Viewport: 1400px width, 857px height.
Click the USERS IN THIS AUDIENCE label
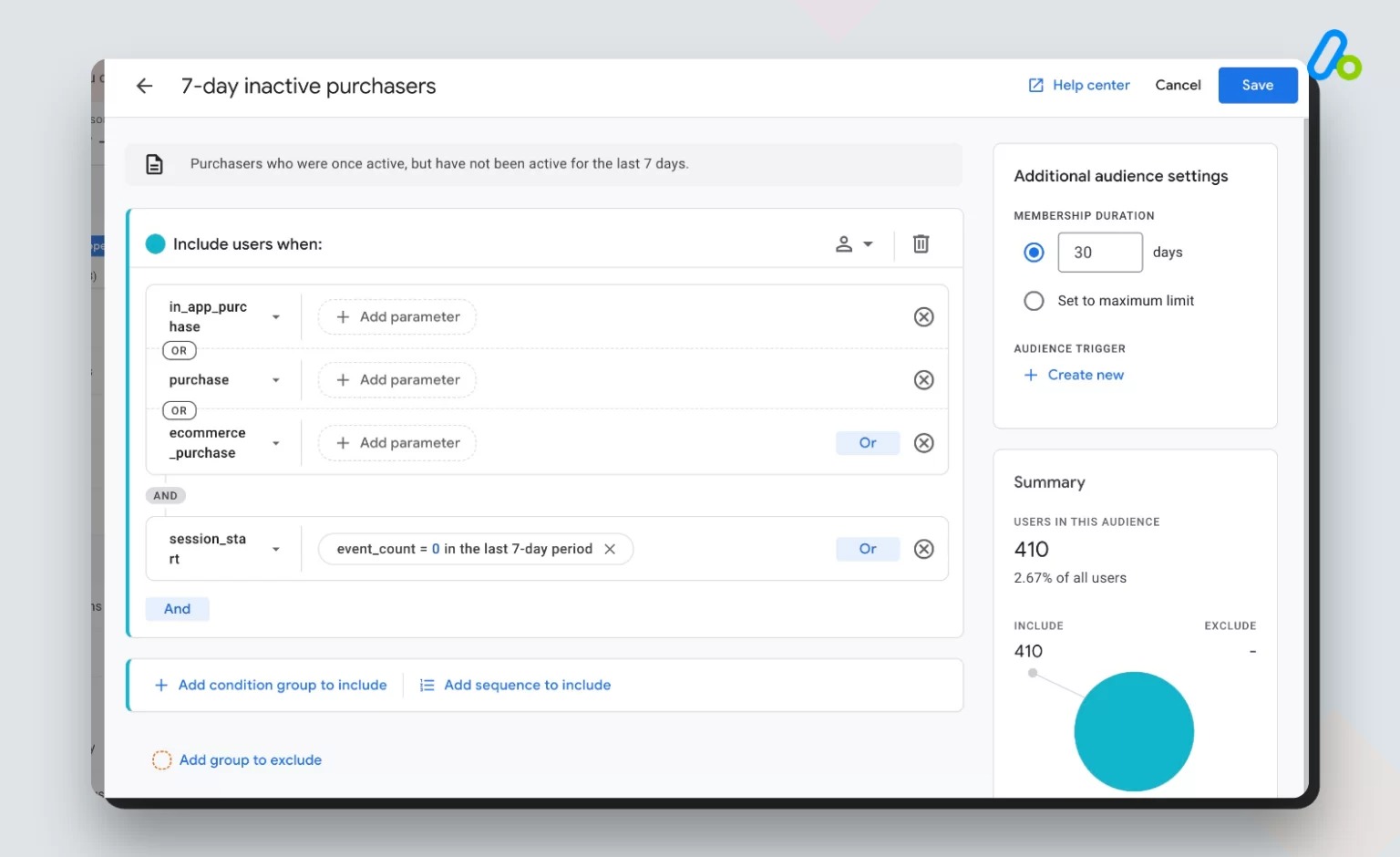(1086, 522)
